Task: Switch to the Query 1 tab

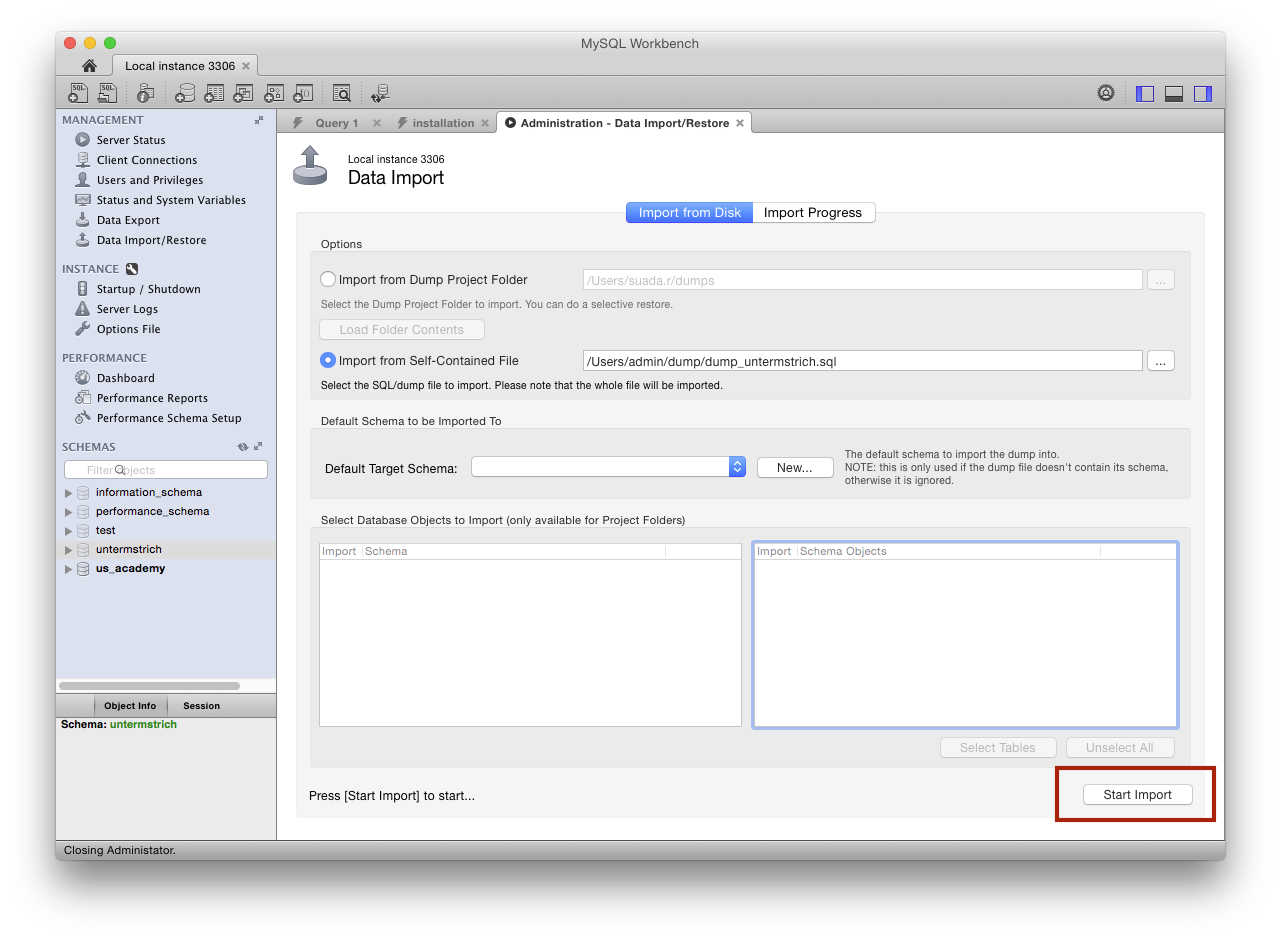Action: click(336, 123)
